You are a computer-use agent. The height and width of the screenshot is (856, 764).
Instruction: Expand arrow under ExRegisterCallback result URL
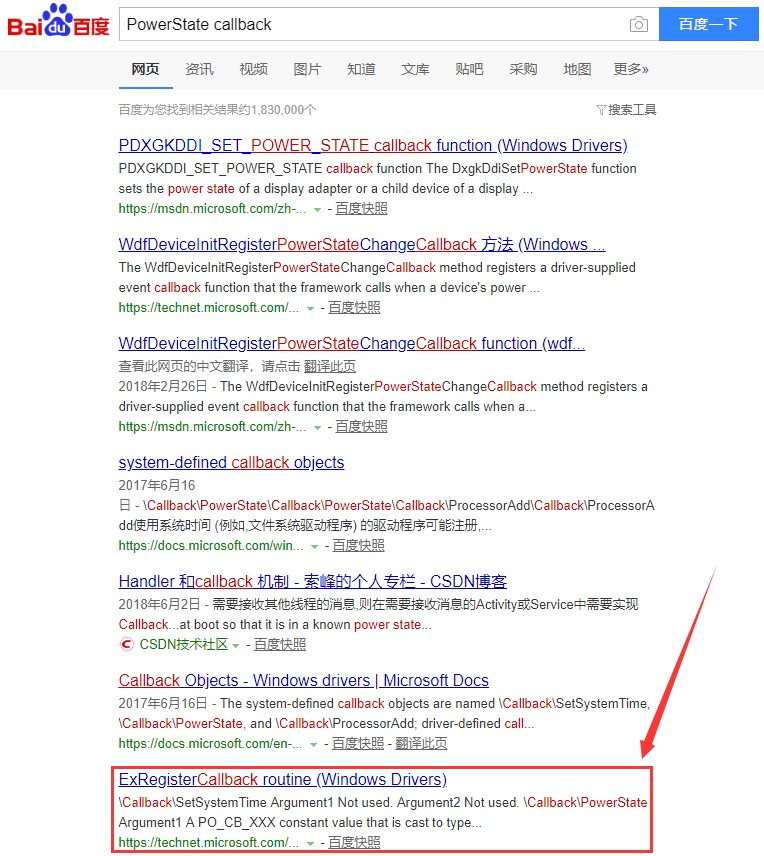pyautogui.click(x=310, y=843)
